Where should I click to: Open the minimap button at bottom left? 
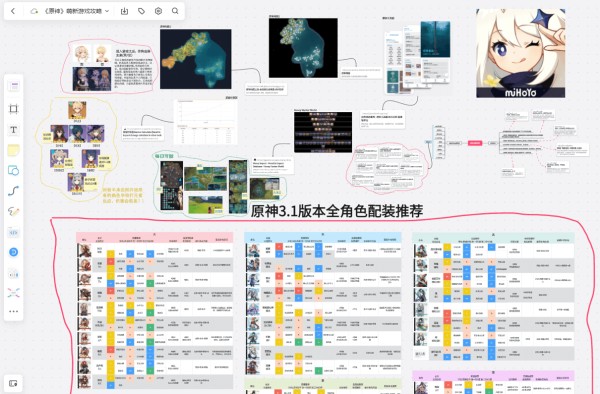point(13,383)
